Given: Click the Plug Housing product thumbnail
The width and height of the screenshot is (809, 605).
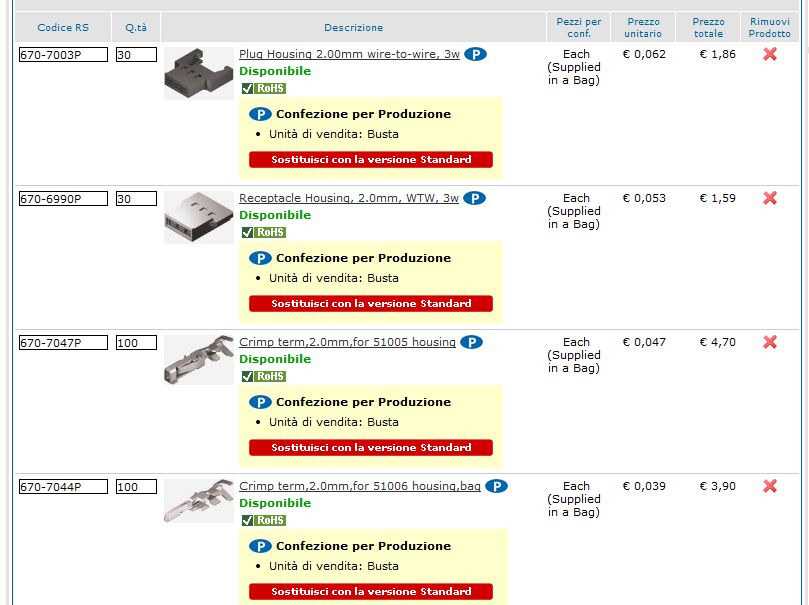Looking at the screenshot, I should pyautogui.click(x=199, y=73).
